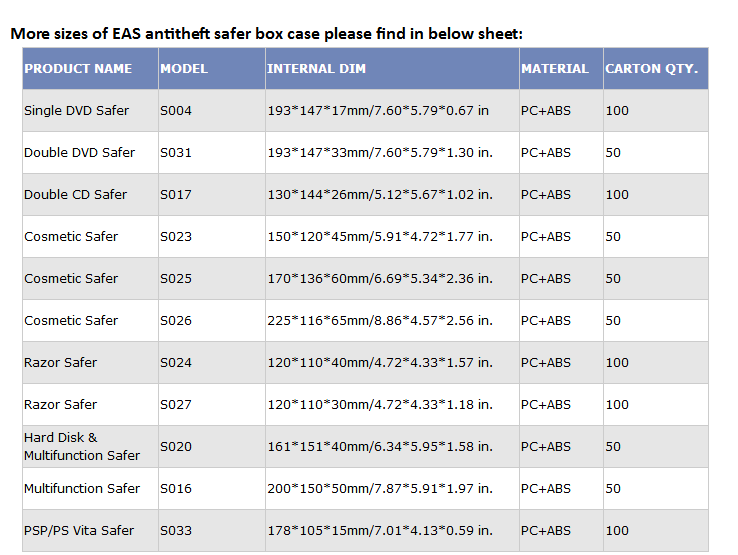The image size is (738, 555).
Task: Click the 193*147*17mm dimension cell
Action: coord(392,111)
